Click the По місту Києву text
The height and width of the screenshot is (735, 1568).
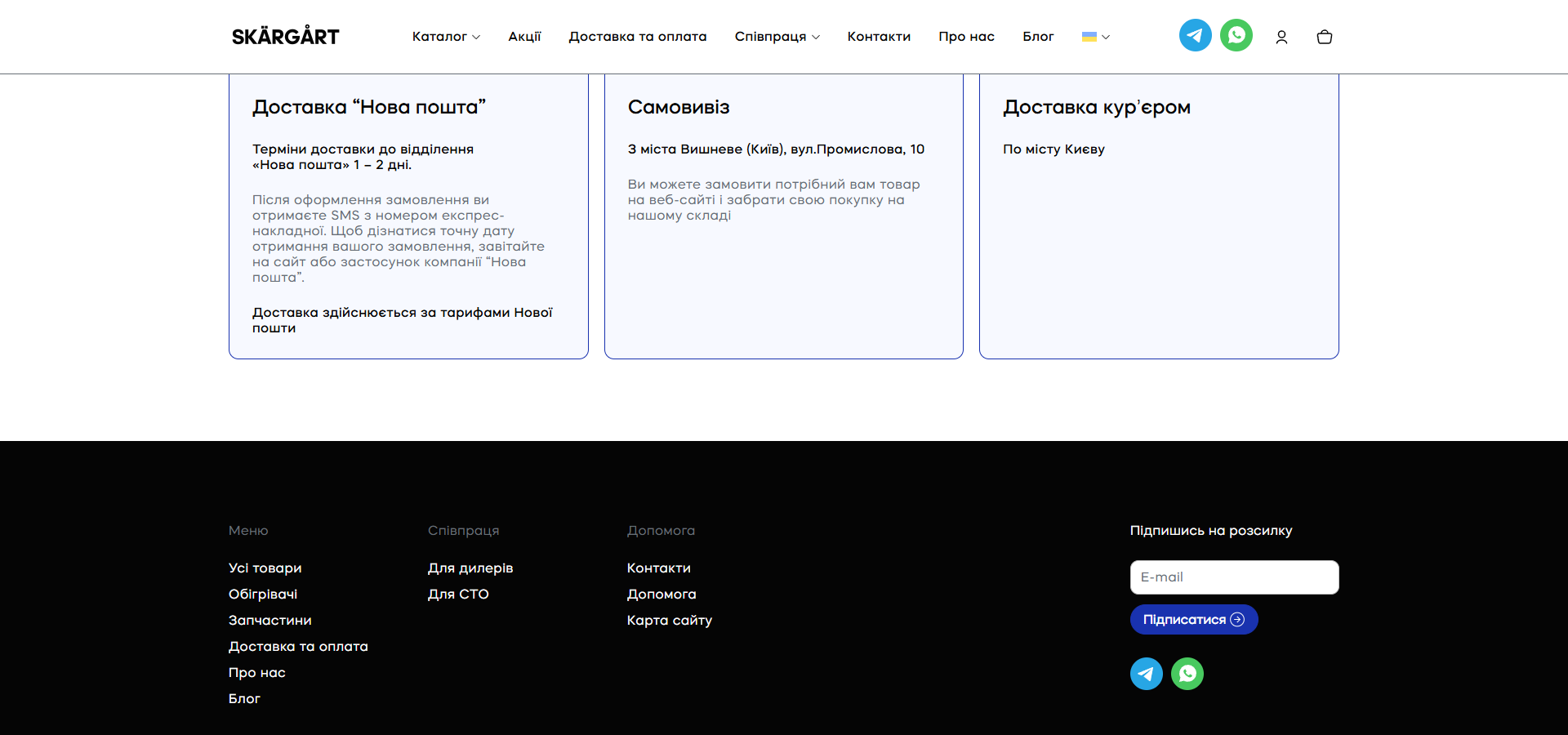click(1053, 149)
